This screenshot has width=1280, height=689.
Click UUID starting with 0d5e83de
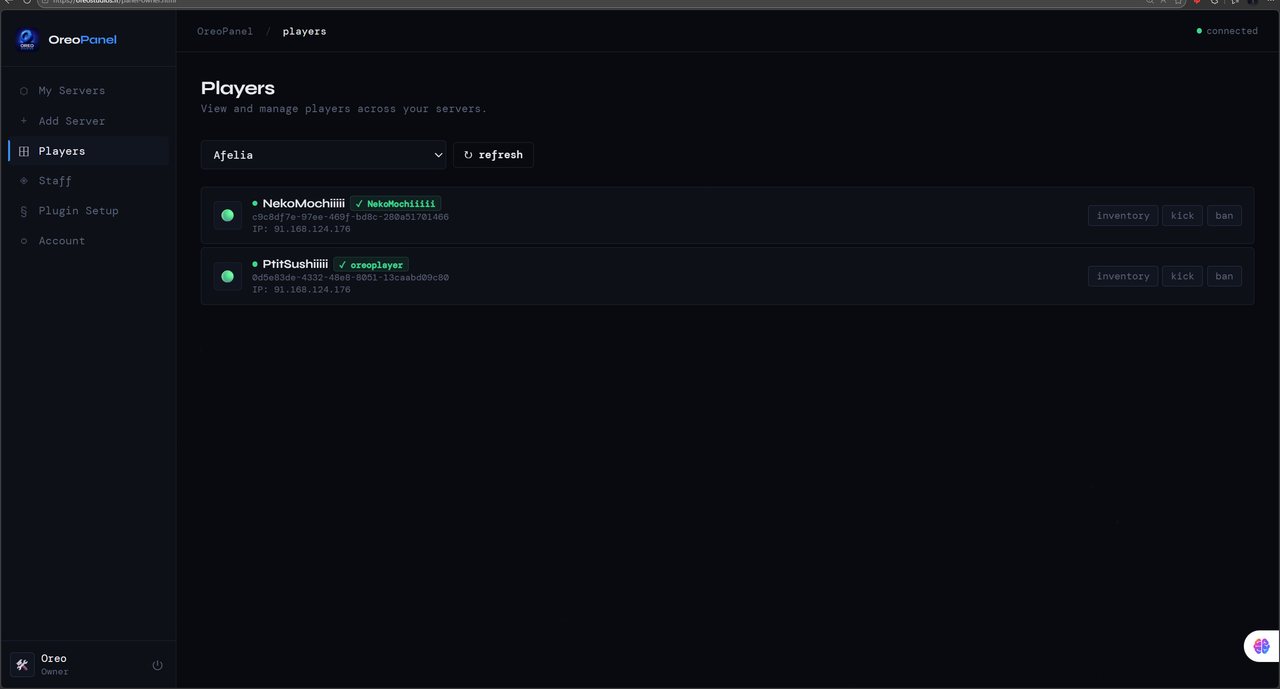pyautogui.click(x=350, y=278)
